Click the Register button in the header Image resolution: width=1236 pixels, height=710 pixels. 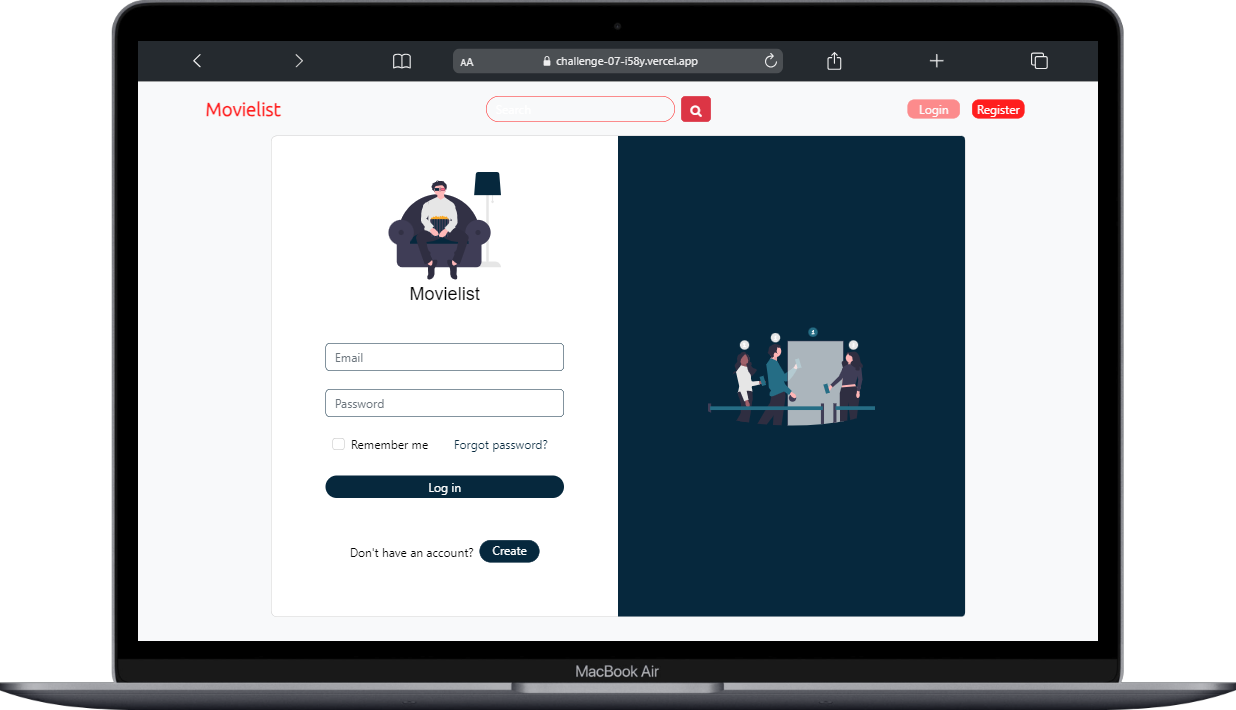998,110
